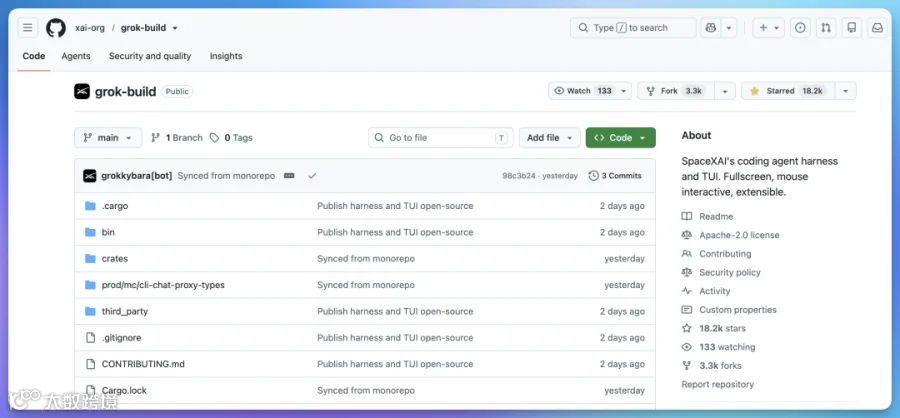Click Report repository link
900x418 pixels.
coord(717,384)
